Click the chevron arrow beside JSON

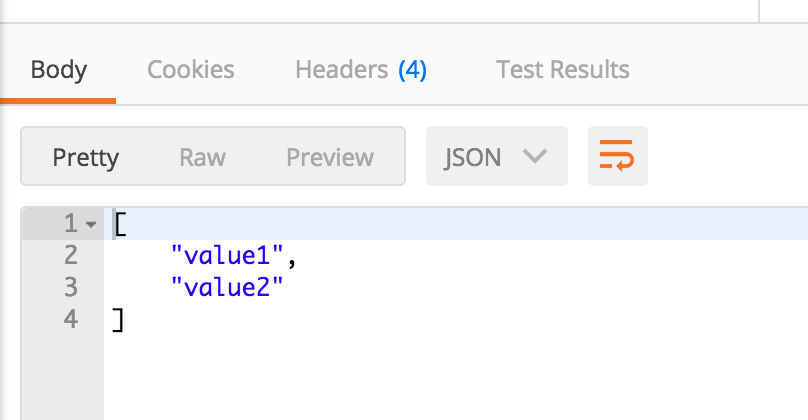534,156
